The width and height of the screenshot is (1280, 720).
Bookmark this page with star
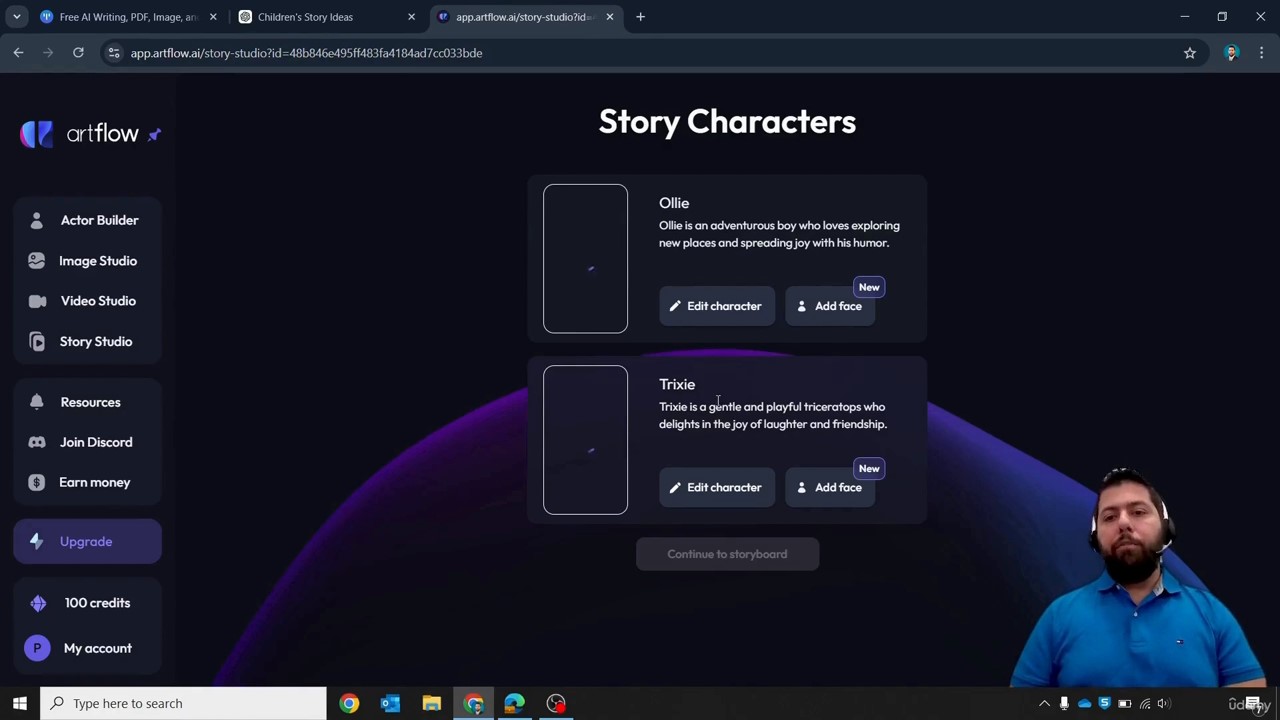click(1190, 53)
